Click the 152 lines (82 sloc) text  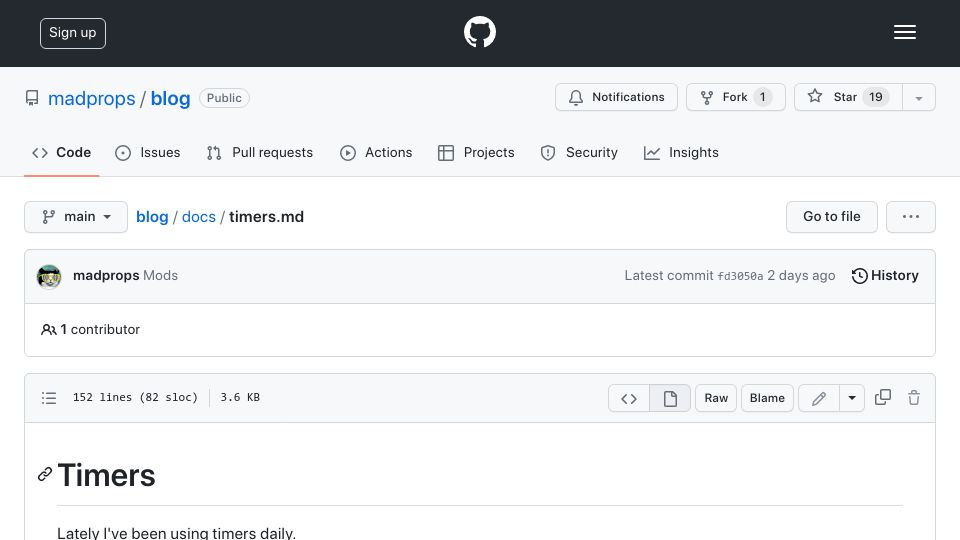[135, 397]
